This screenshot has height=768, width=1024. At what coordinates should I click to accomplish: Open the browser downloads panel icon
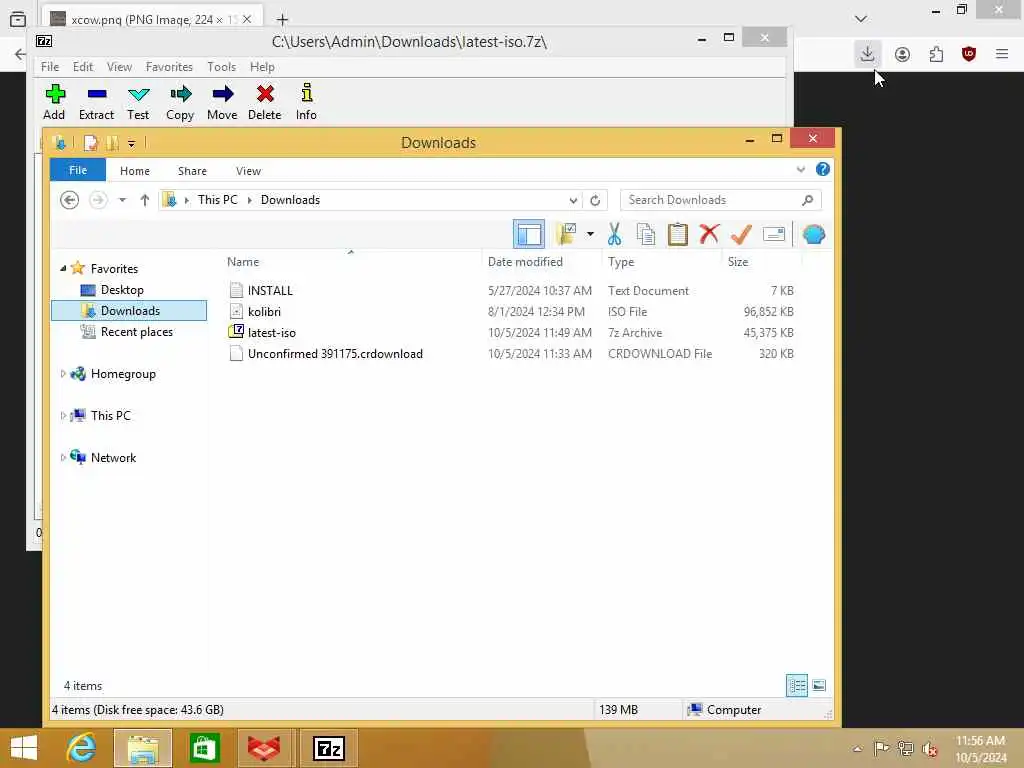coord(867,54)
